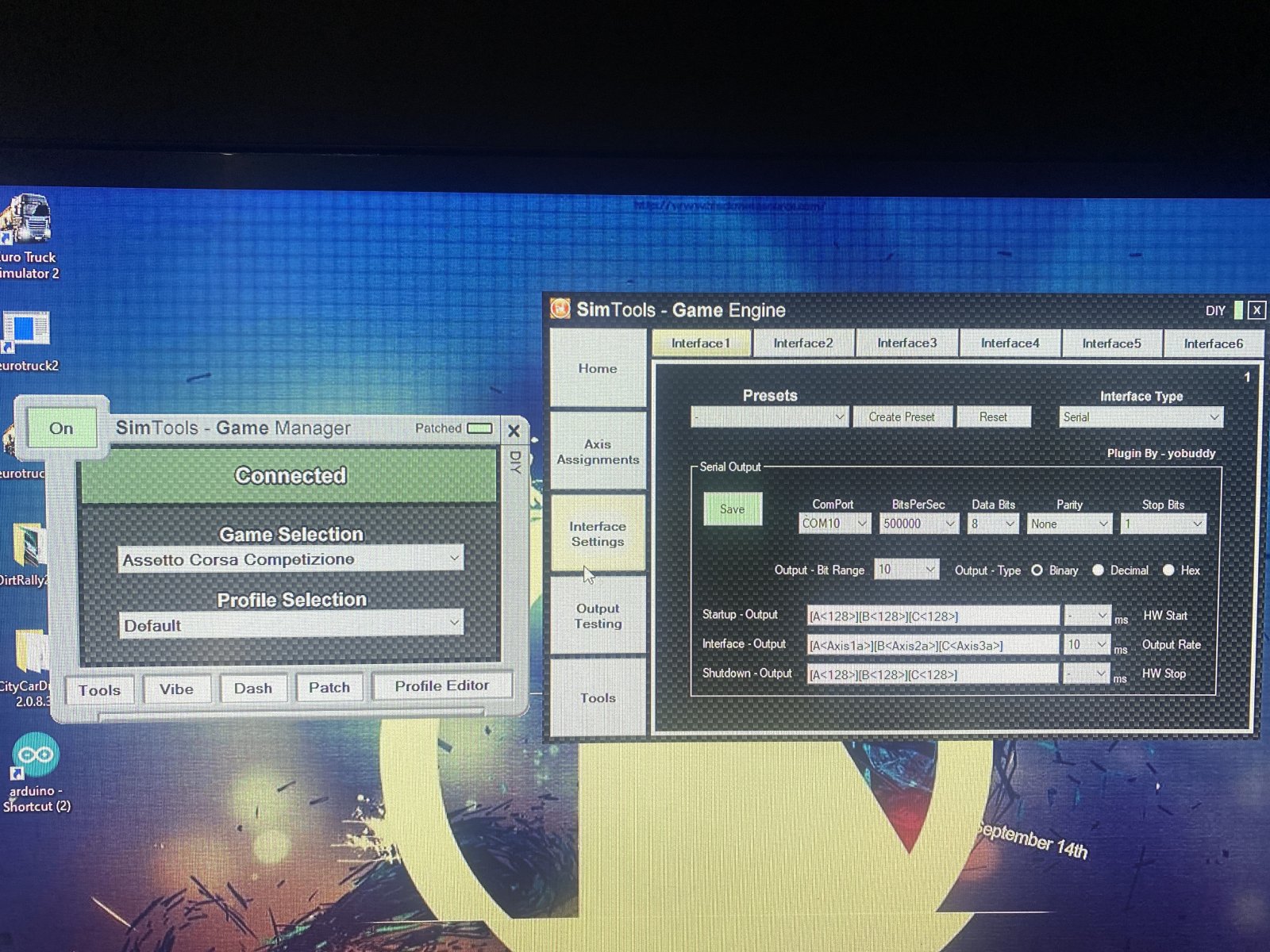The width and height of the screenshot is (1270, 952).
Task: Click Startup Output text field
Action: pyautogui.click(x=933, y=616)
